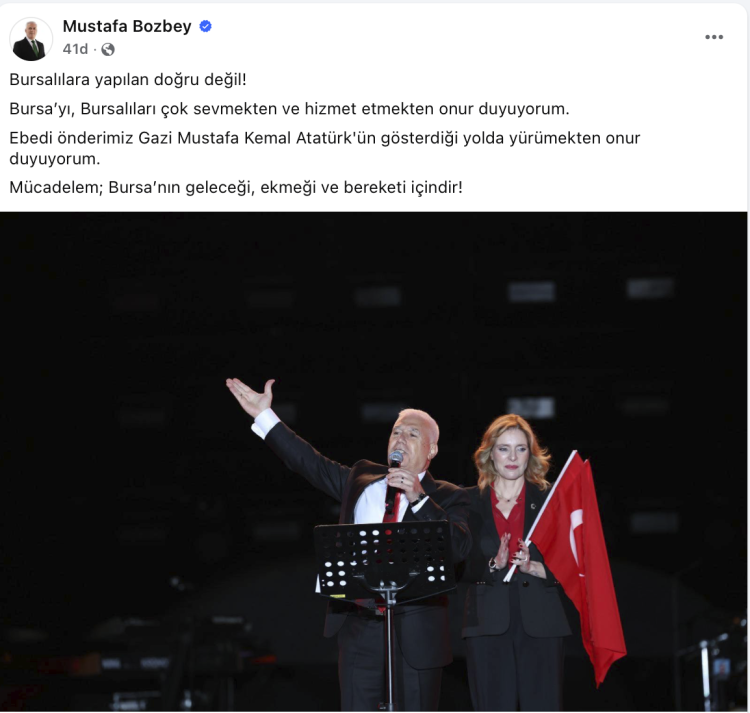
Task: Click the speaker's raised open hand
Action: pyautogui.click(x=251, y=395)
